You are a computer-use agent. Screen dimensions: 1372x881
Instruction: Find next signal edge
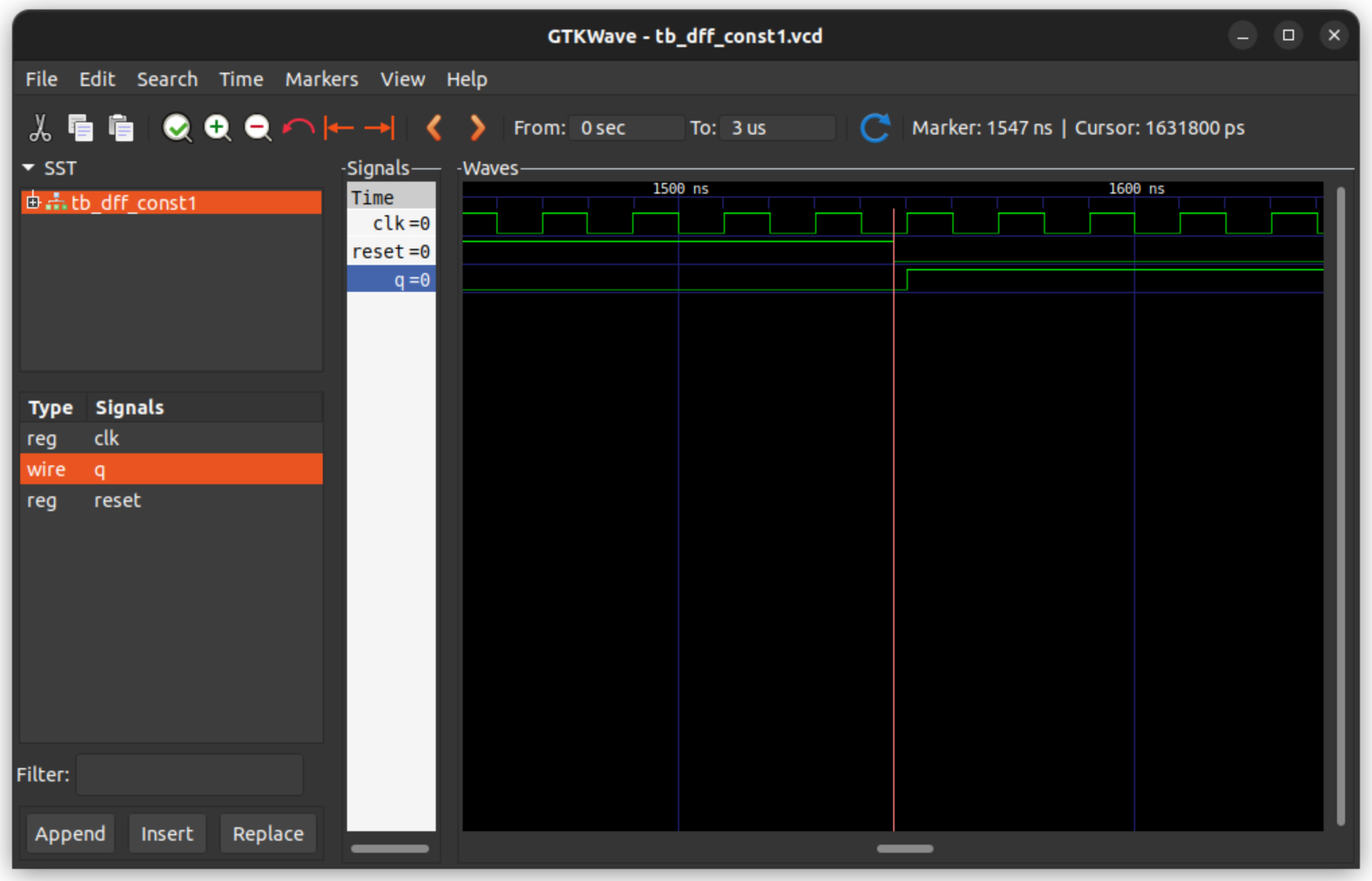click(x=477, y=128)
